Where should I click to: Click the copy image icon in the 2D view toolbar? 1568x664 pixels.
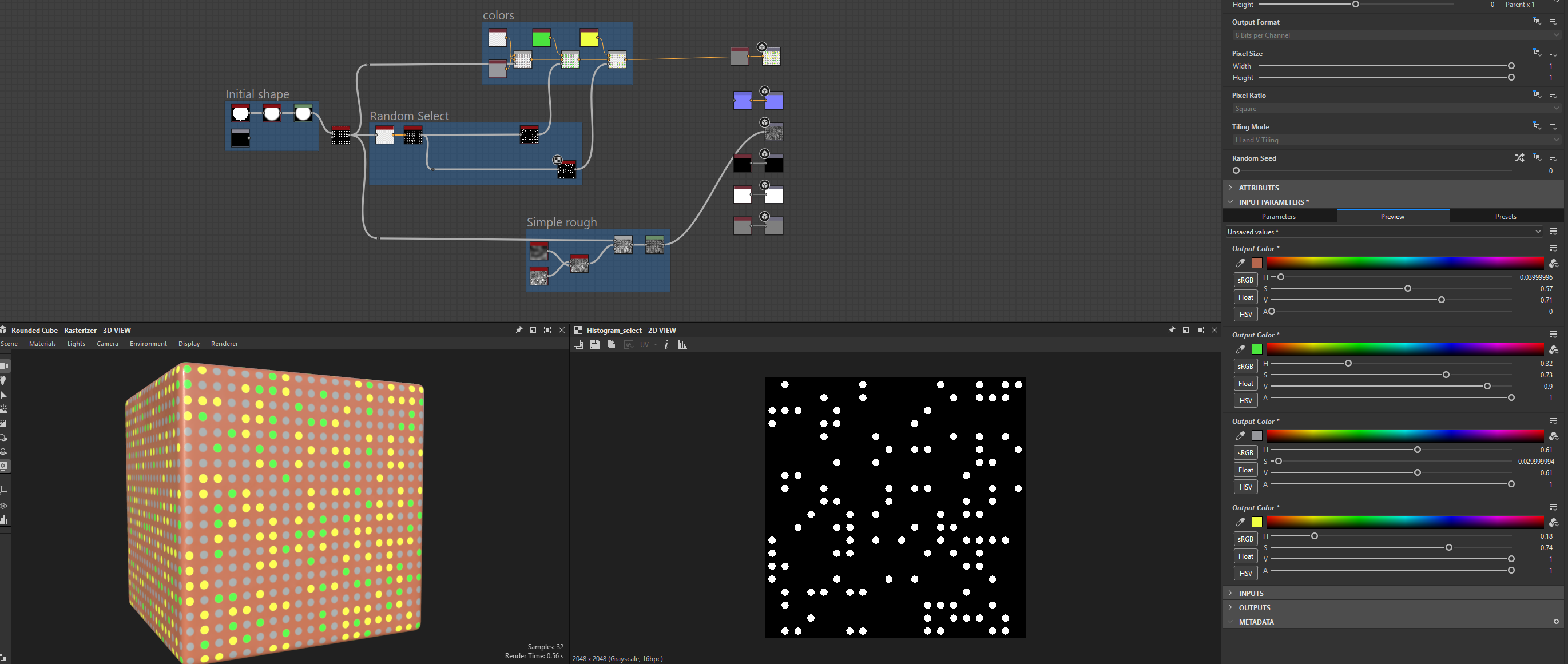[611, 344]
